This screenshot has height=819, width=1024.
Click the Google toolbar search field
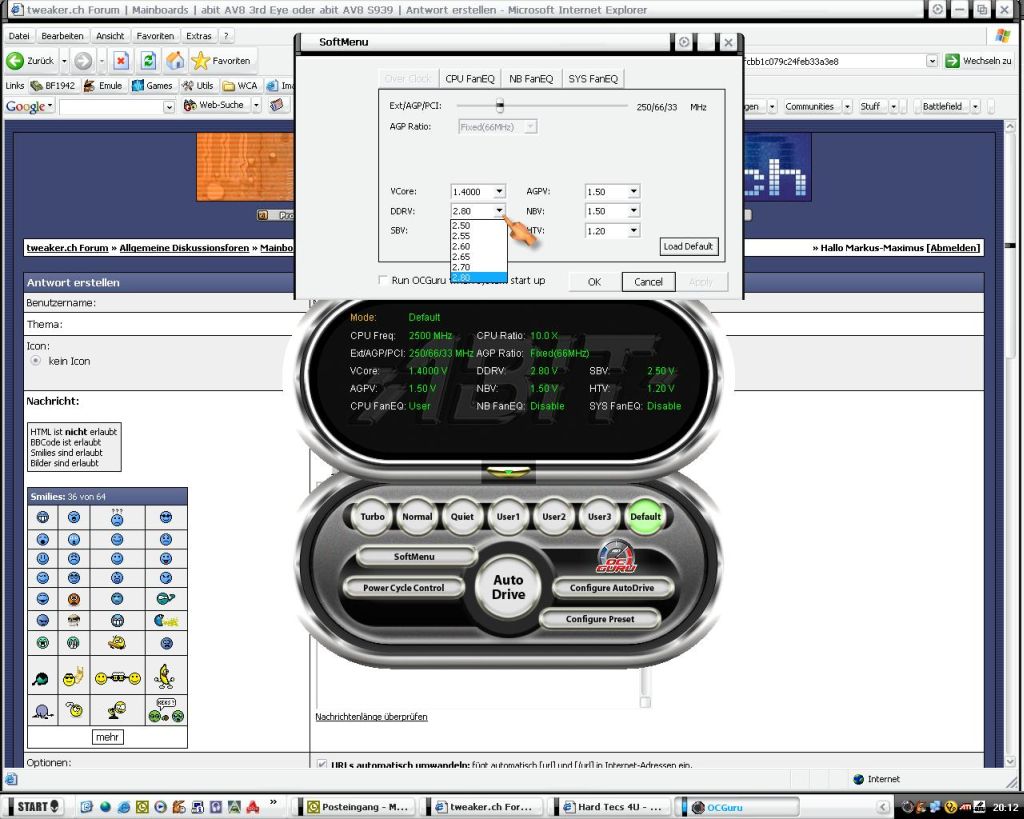point(110,106)
